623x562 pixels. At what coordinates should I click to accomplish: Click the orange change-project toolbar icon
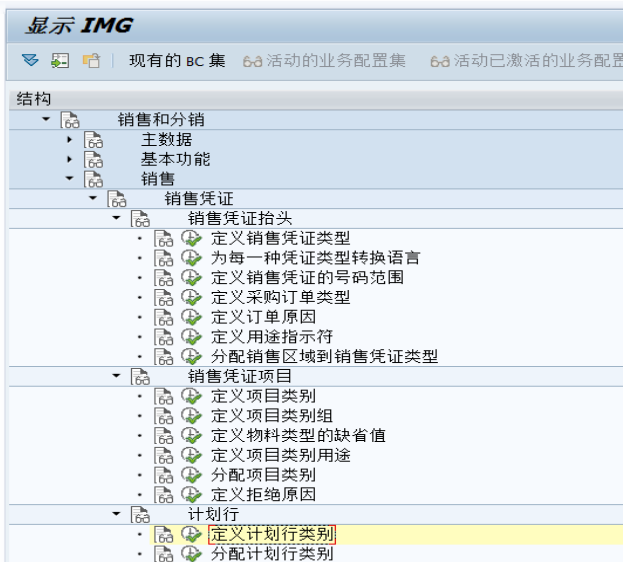coord(91,60)
